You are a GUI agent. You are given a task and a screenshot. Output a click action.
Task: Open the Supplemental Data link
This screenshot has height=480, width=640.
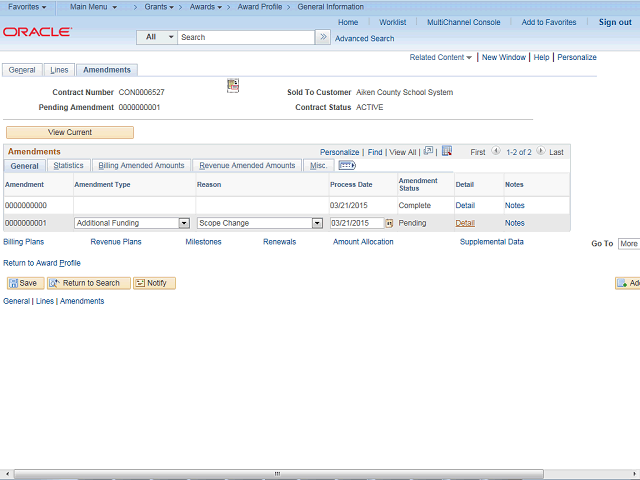(x=491, y=242)
